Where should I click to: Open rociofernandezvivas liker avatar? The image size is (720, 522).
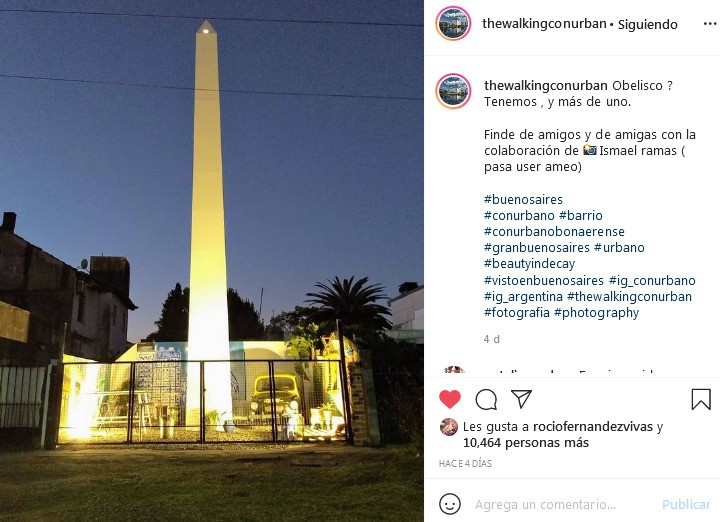coord(449,427)
